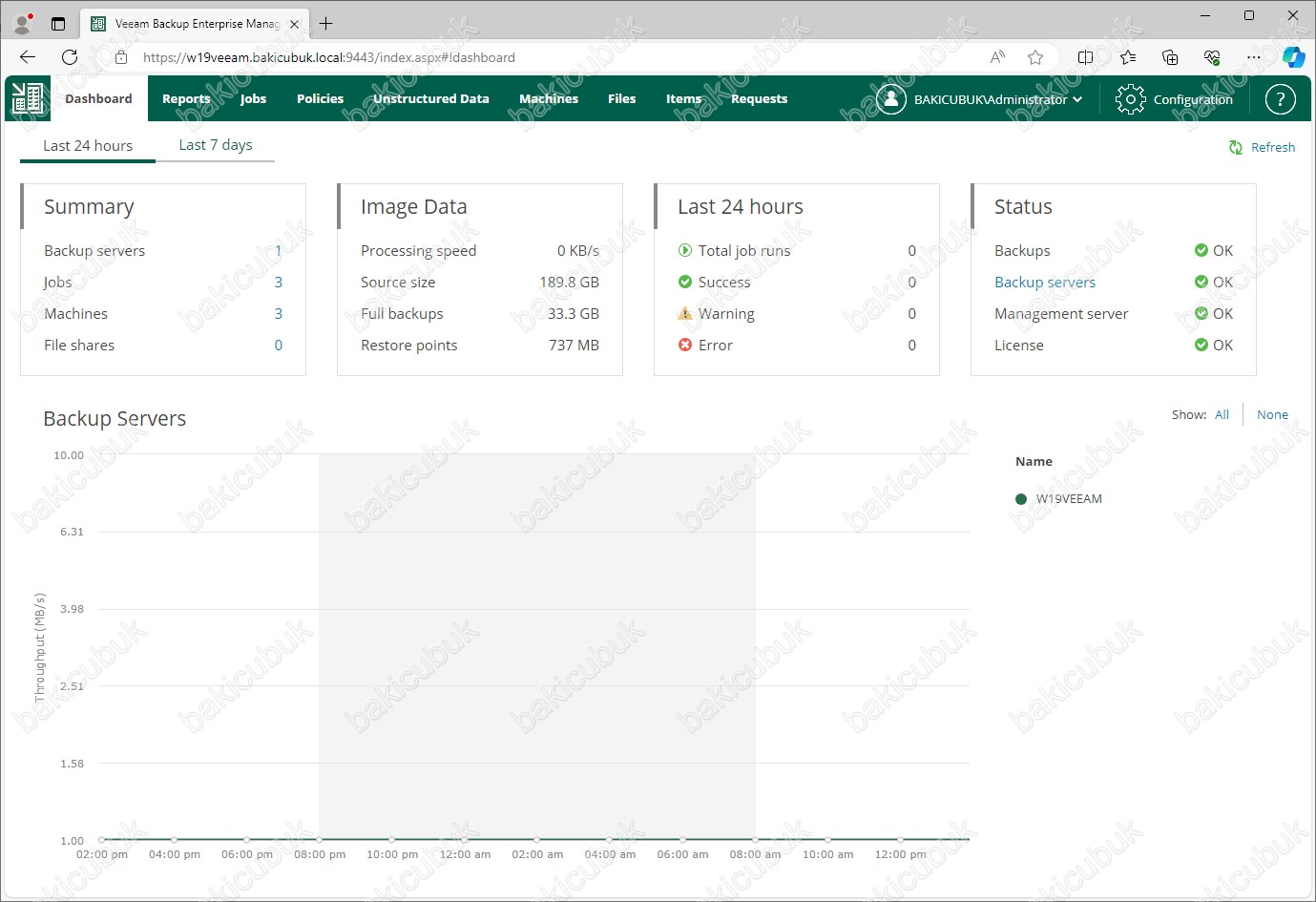Screen dimensions: 1316x902
Task: Show All servers in chart
Action: [1222, 414]
